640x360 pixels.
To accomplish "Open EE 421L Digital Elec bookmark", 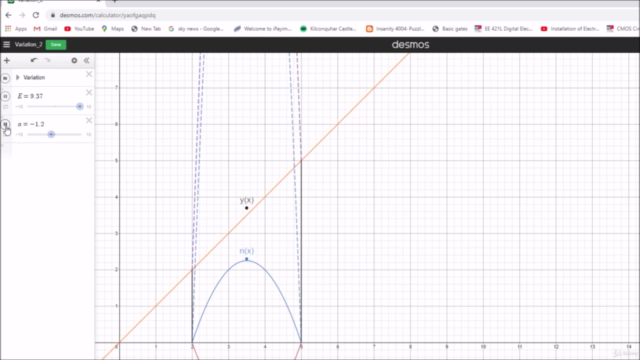I will tap(504, 29).
